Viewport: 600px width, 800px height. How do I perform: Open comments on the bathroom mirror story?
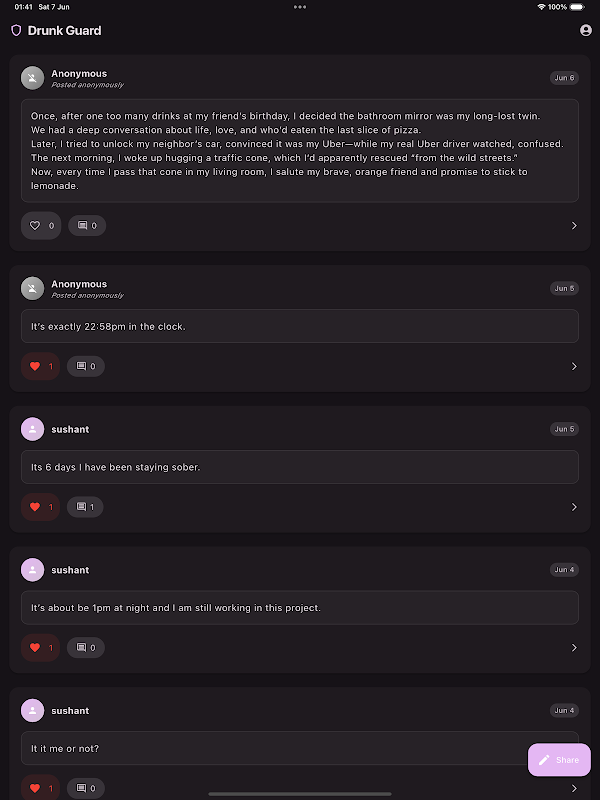pyautogui.click(x=87, y=226)
